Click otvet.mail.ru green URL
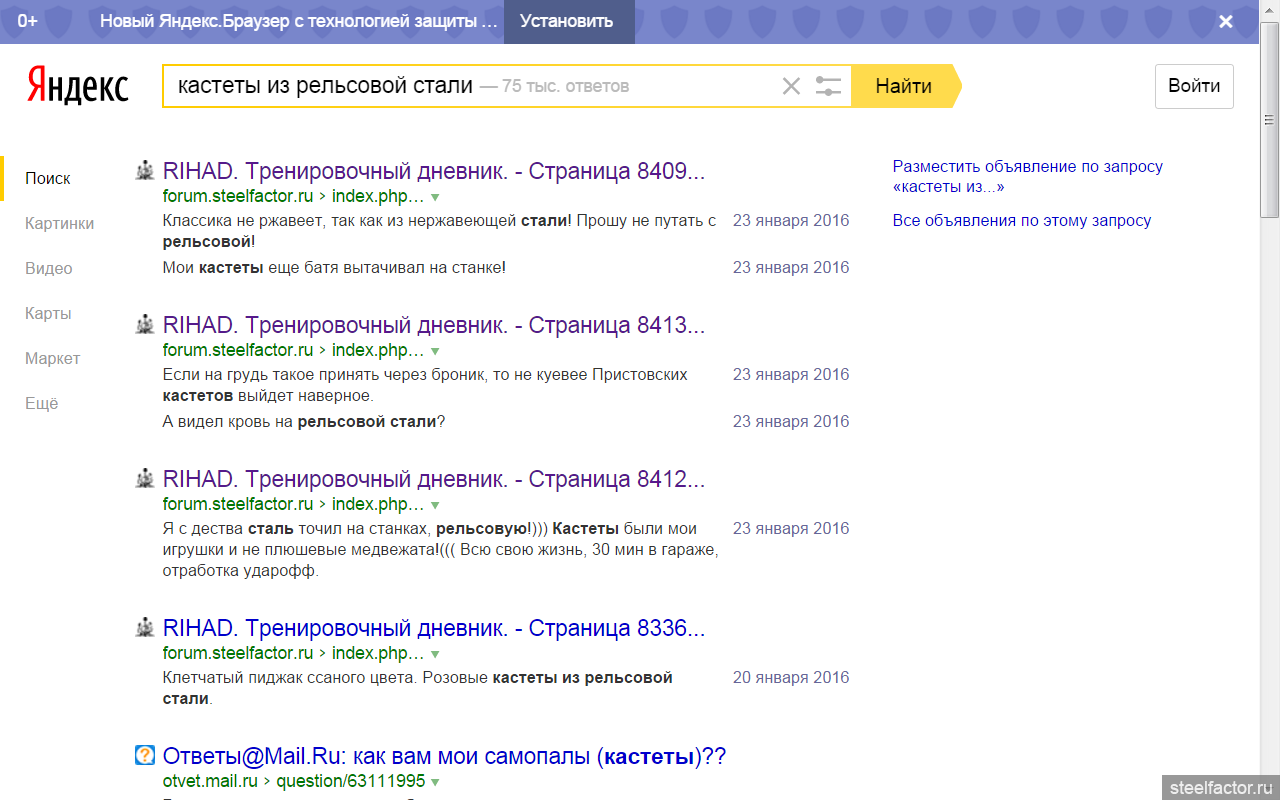The width and height of the screenshot is (1280, 800). (x=210, y=781)
